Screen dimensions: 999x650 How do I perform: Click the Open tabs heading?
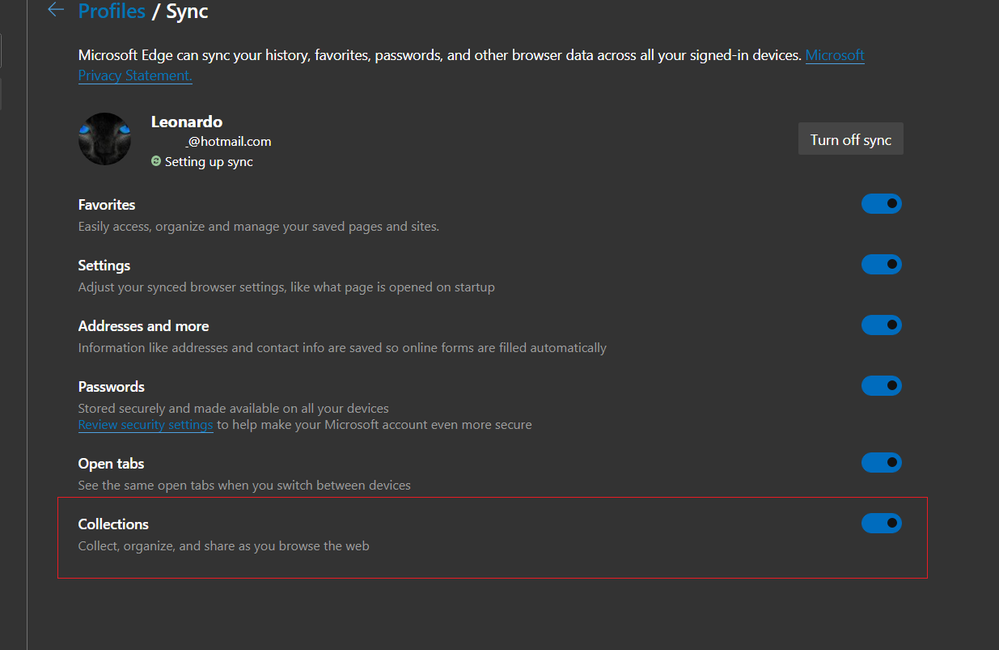(111, 464)
